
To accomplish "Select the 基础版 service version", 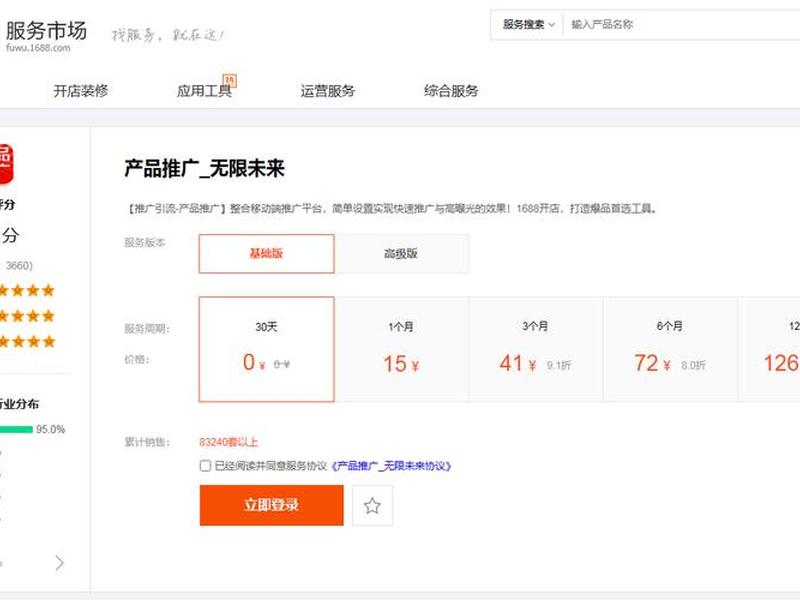I will [x=266, y=254].
